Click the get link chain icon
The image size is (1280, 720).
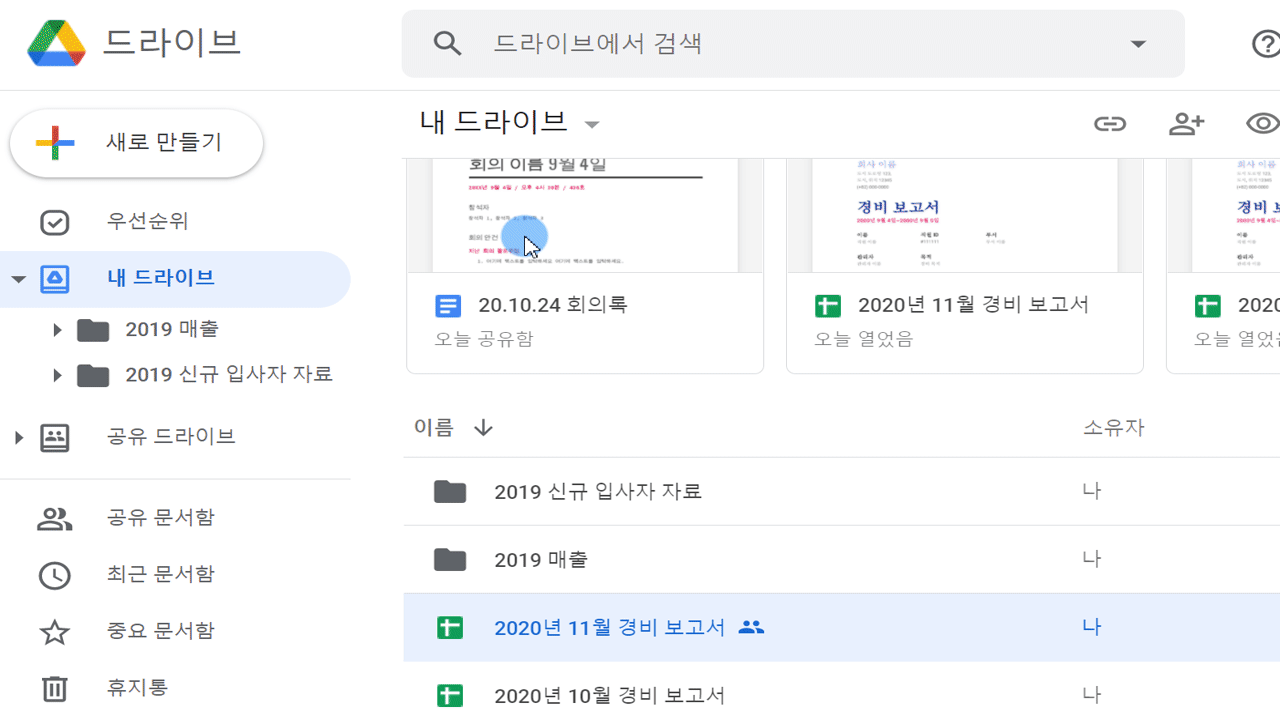pos(1110,123)
